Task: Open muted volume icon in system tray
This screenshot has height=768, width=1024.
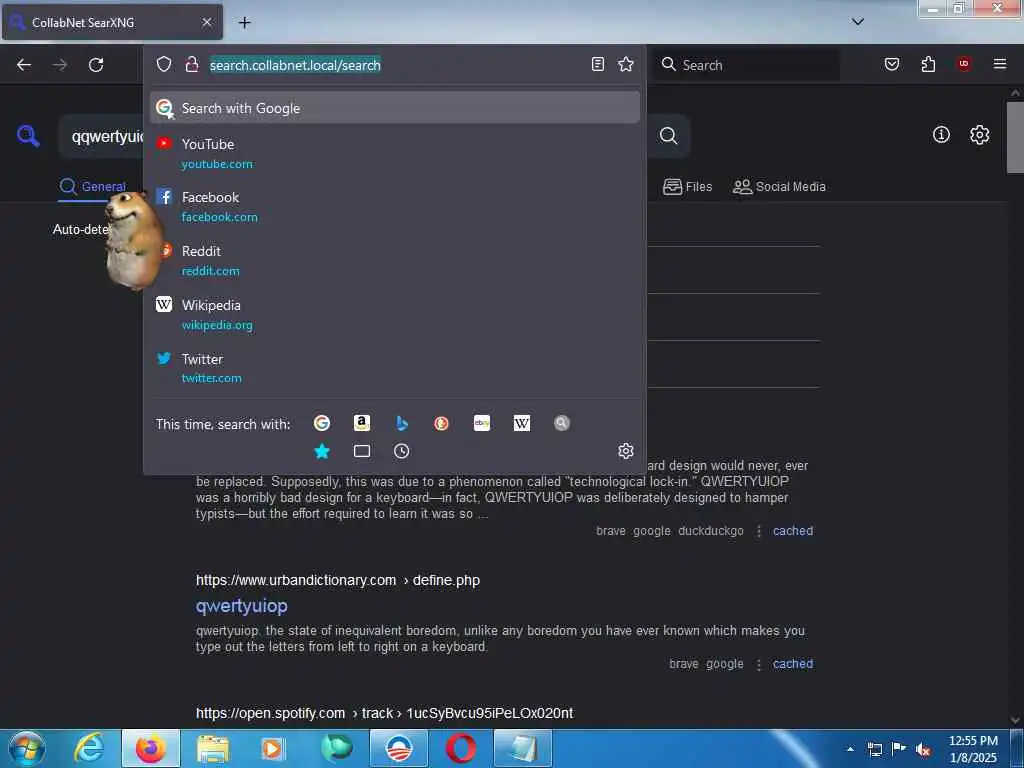Action: 922,750
